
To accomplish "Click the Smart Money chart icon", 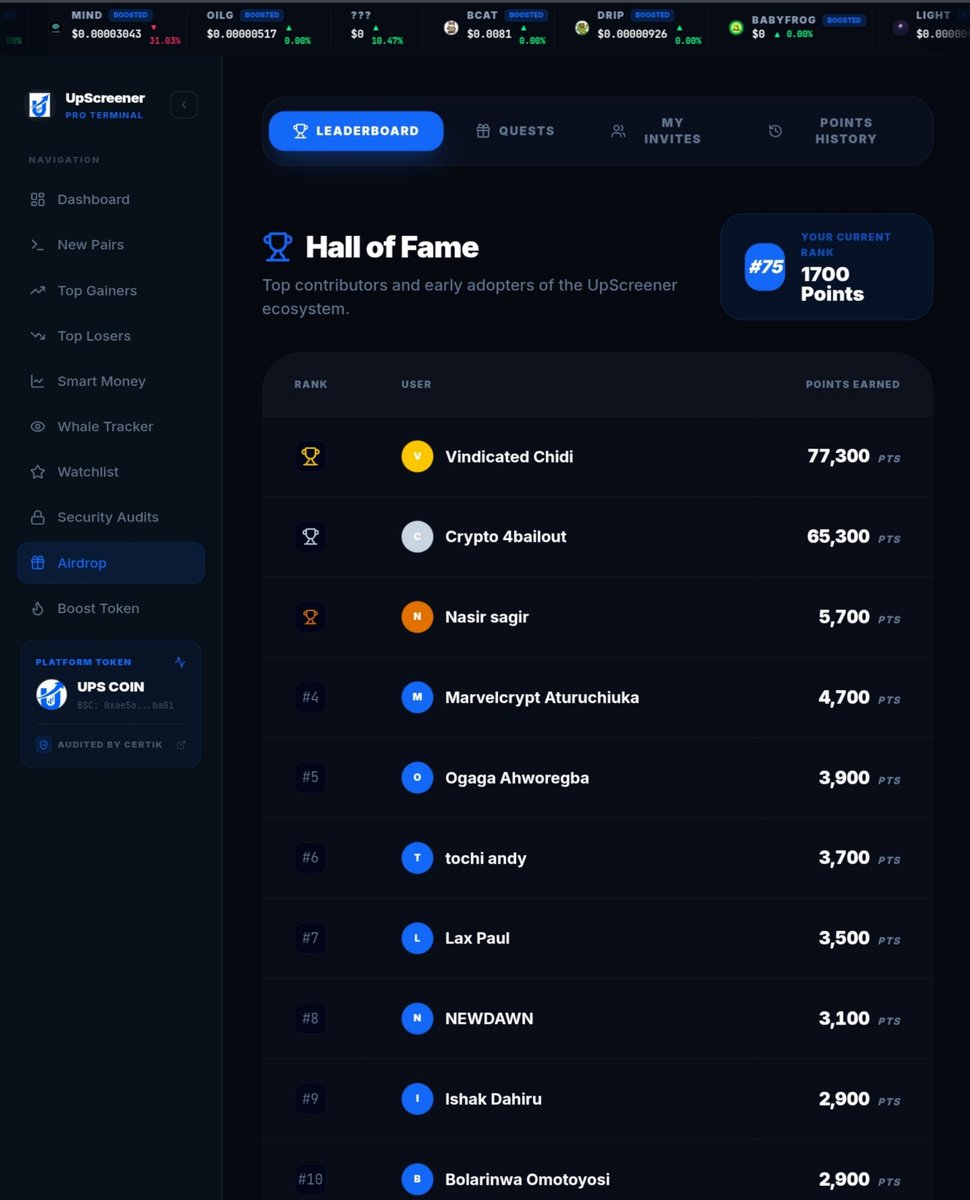I will point(38,381).
